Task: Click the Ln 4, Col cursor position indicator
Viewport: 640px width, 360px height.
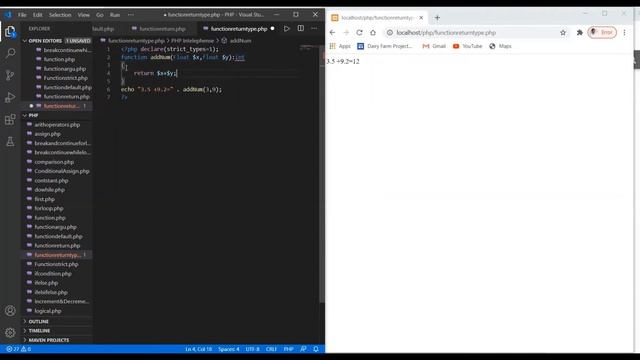Action: pyautogui.click(x=198, y=349)
